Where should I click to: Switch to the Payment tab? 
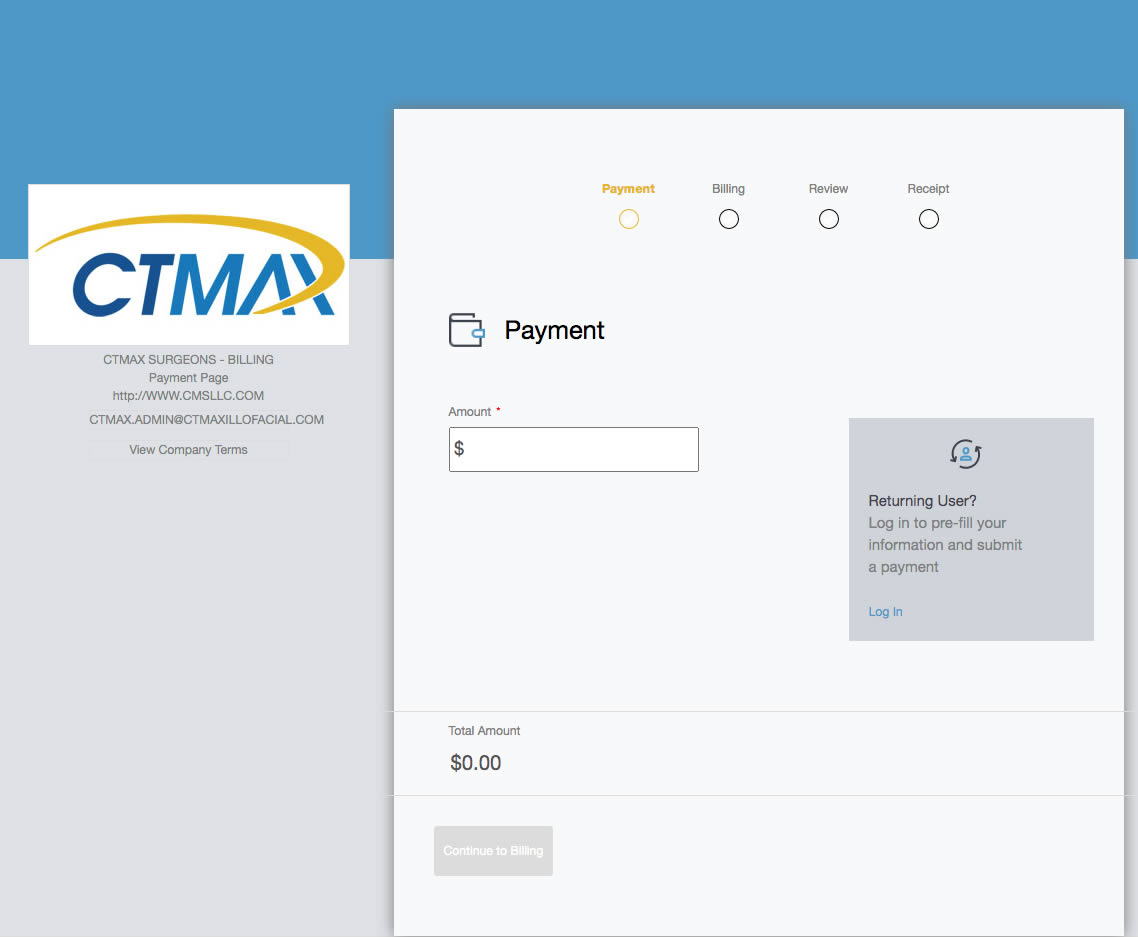pyautogui.click(x=628, y=188)
